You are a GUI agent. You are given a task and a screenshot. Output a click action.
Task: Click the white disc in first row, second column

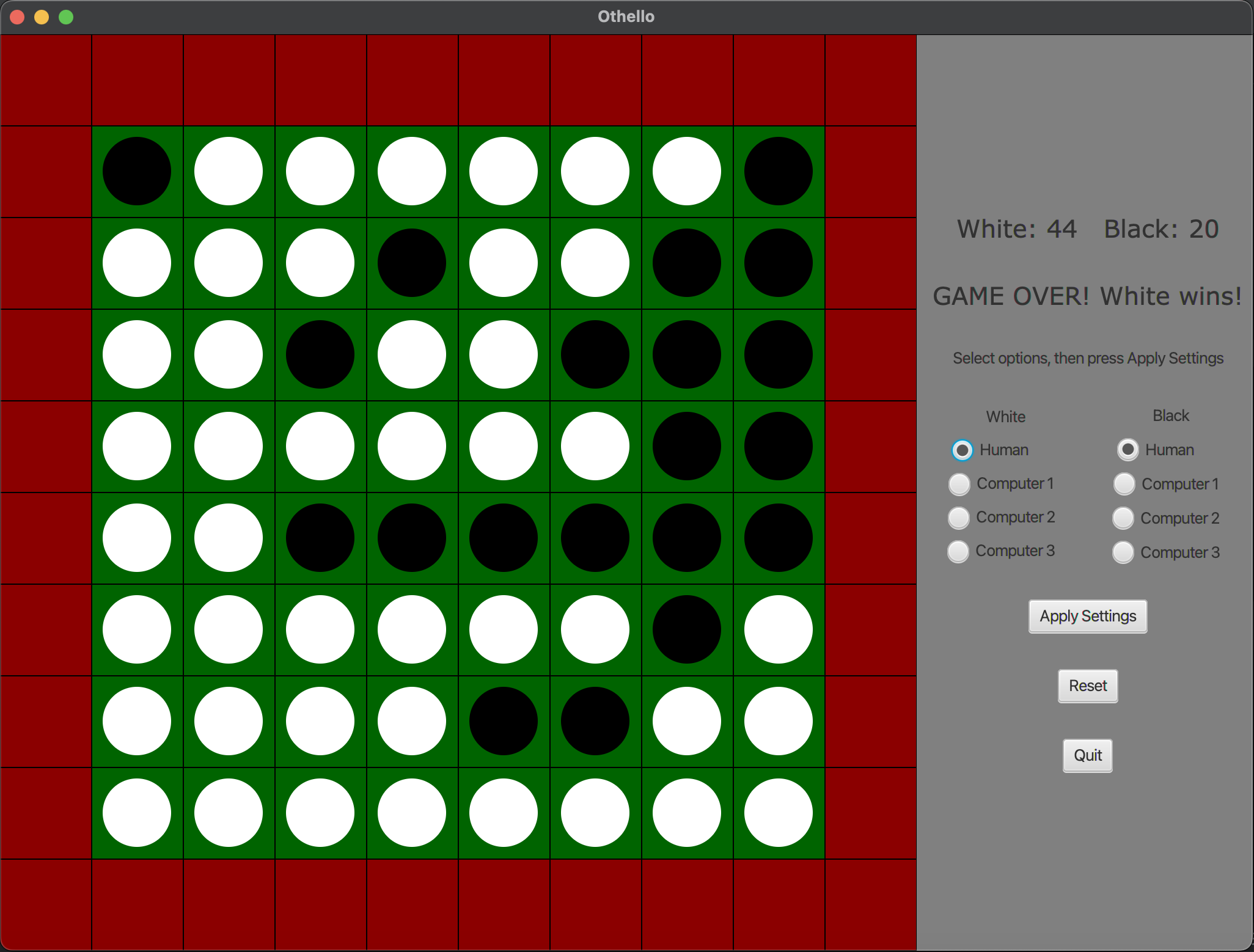point(229,171)
